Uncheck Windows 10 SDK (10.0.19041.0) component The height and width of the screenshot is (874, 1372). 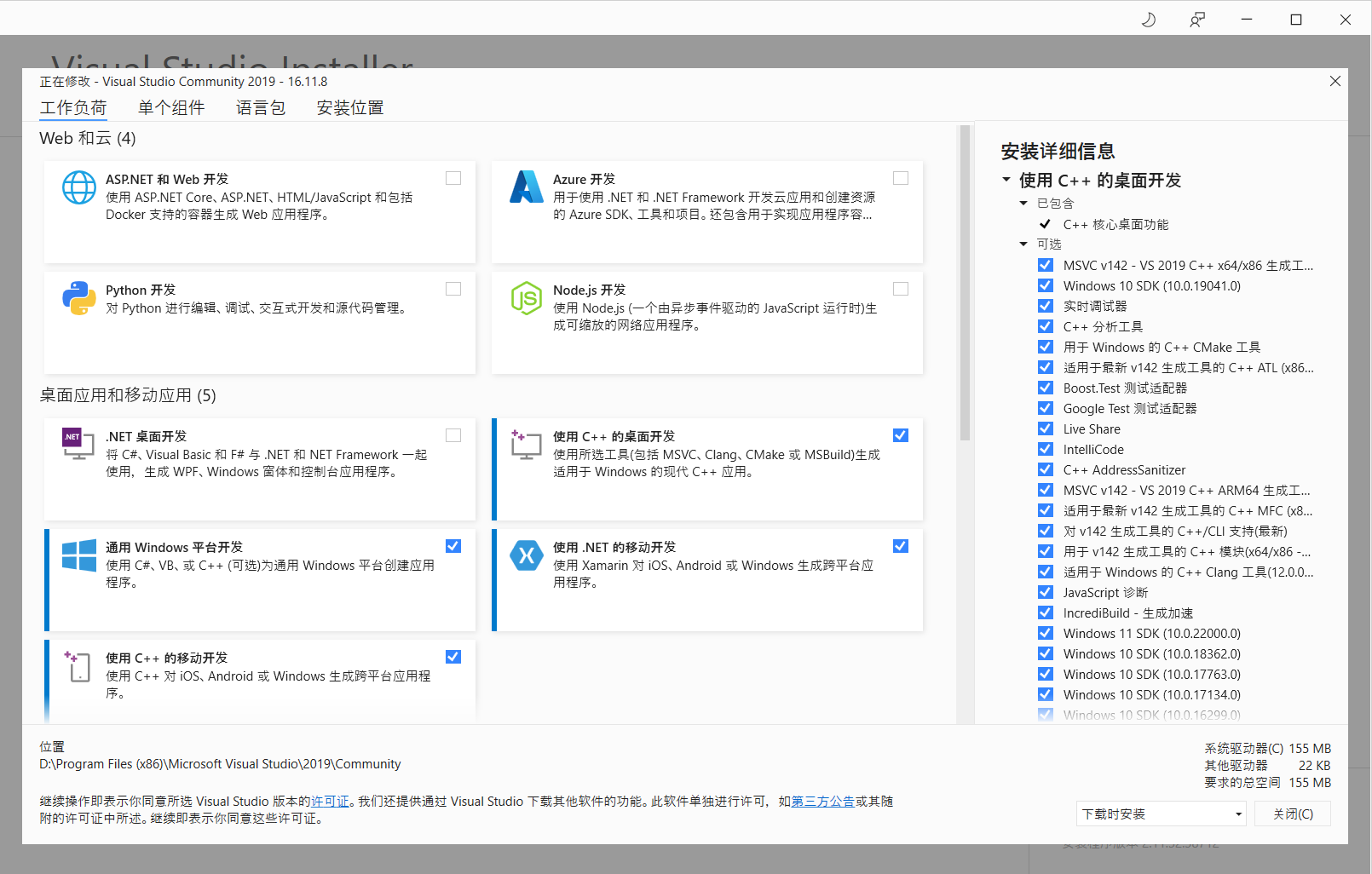(x=1046, y=285)
